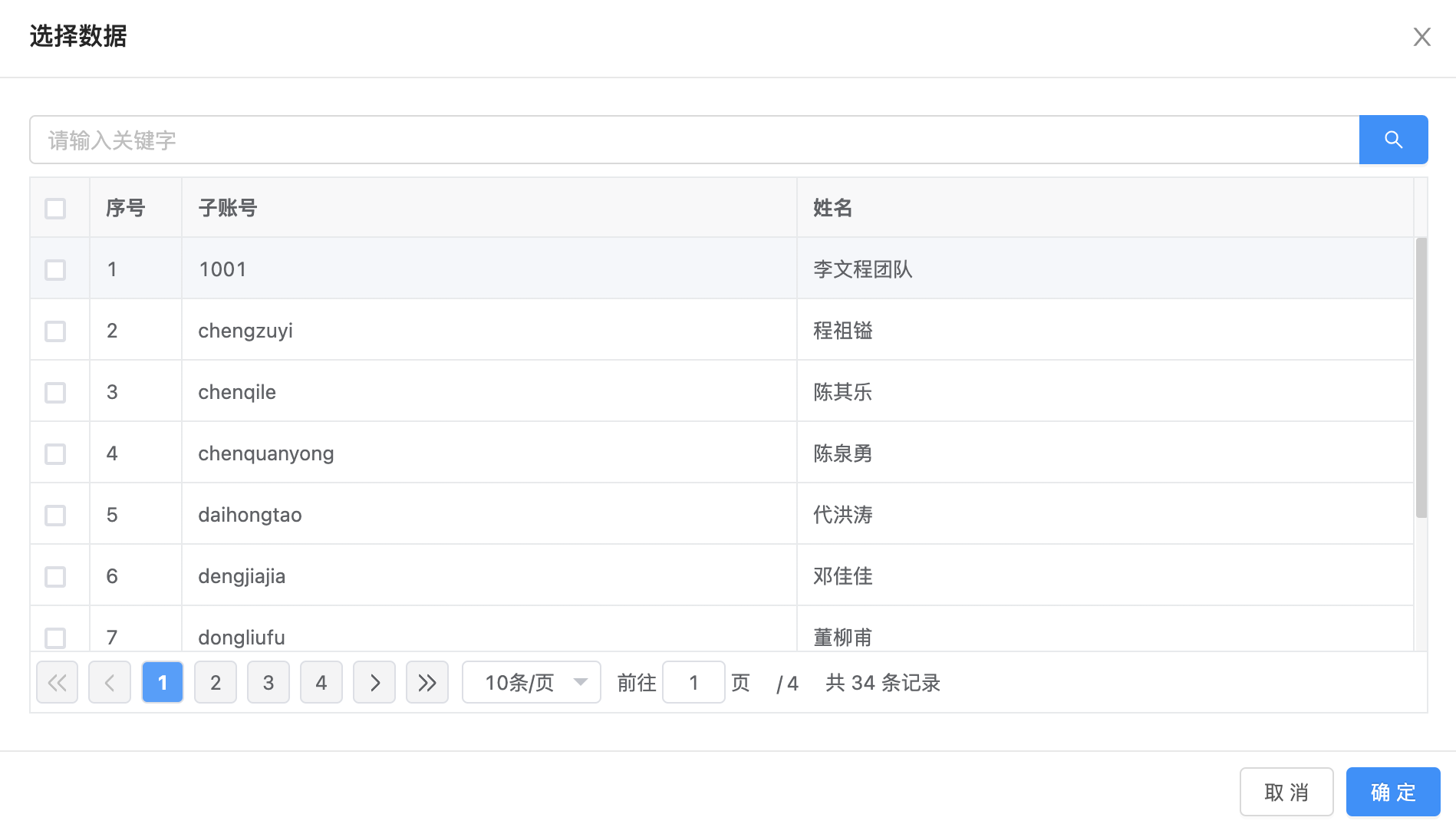Tick the checkbox for daihongtao

click(55, 515)
